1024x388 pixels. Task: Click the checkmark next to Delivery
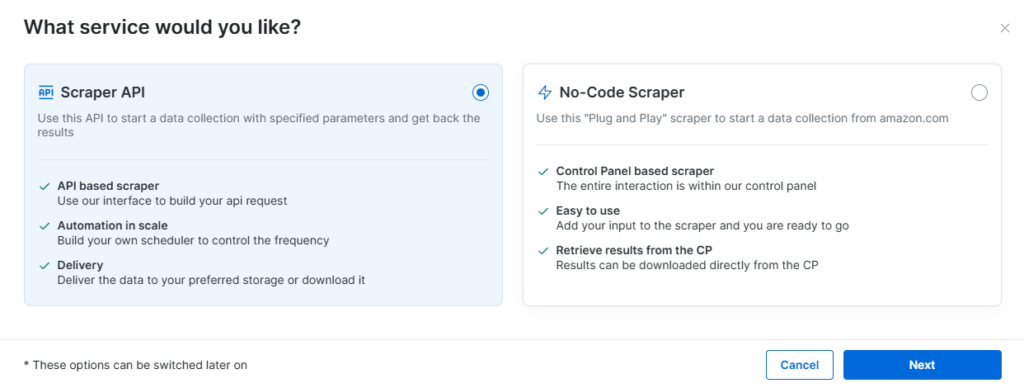pos(44,266)
